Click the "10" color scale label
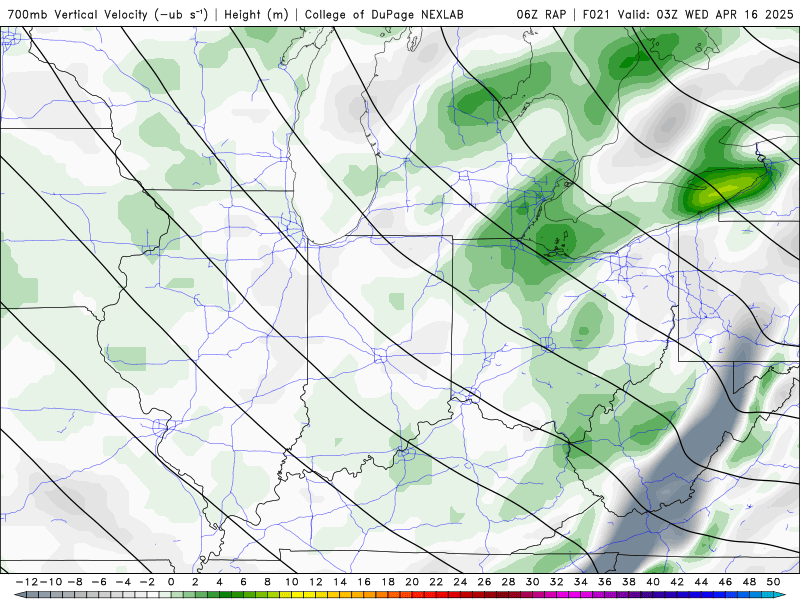800x600 pixels. tap(291, 582)
